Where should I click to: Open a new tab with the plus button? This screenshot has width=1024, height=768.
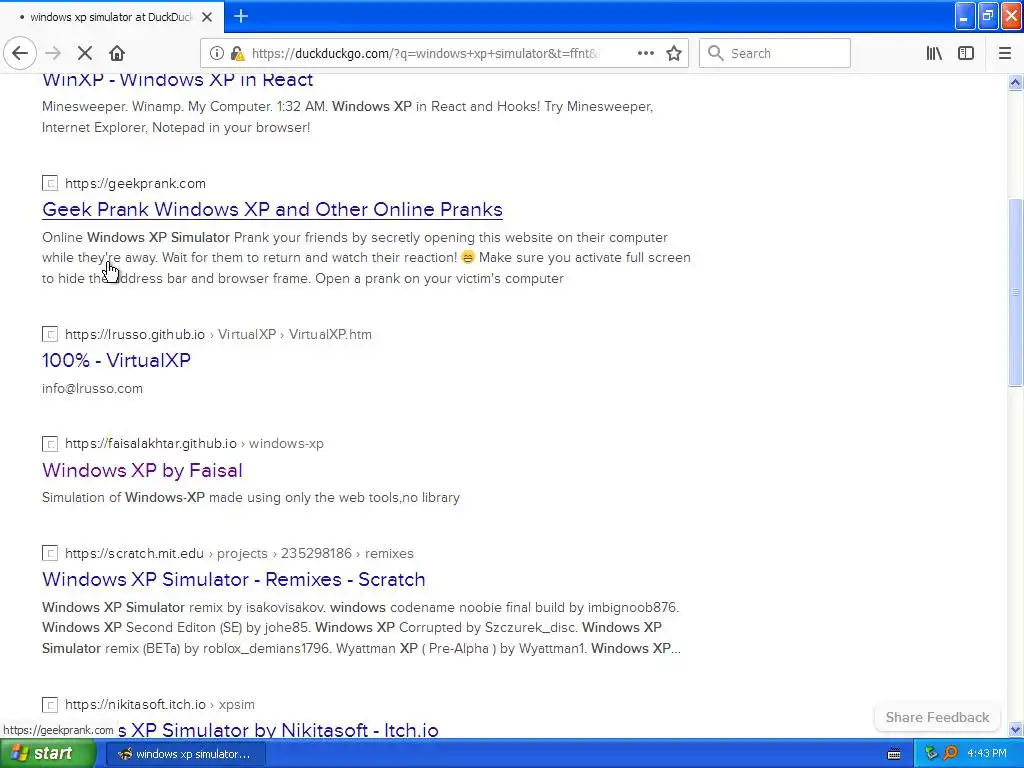(241, 16)
